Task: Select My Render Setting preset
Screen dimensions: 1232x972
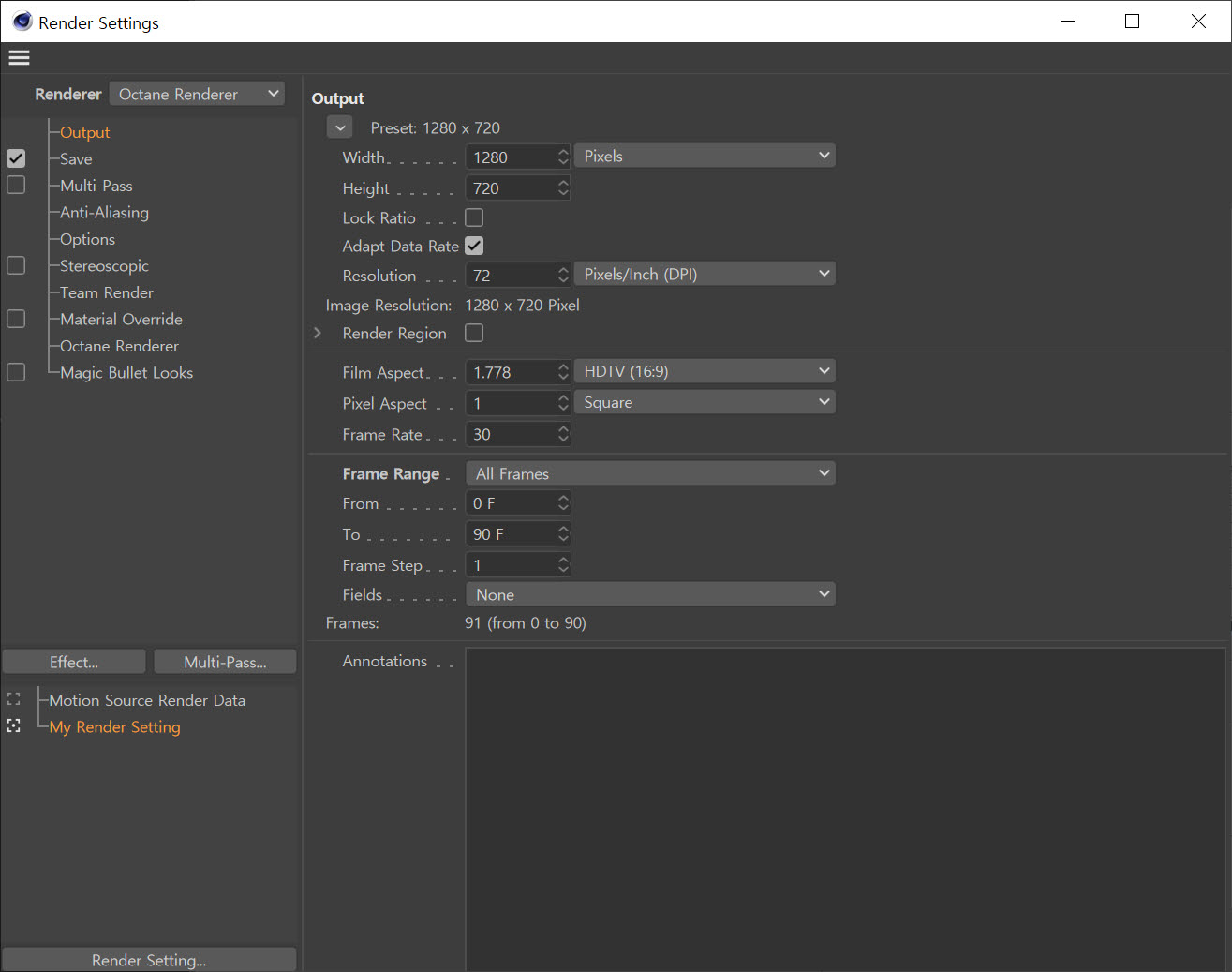Action: 115,726
